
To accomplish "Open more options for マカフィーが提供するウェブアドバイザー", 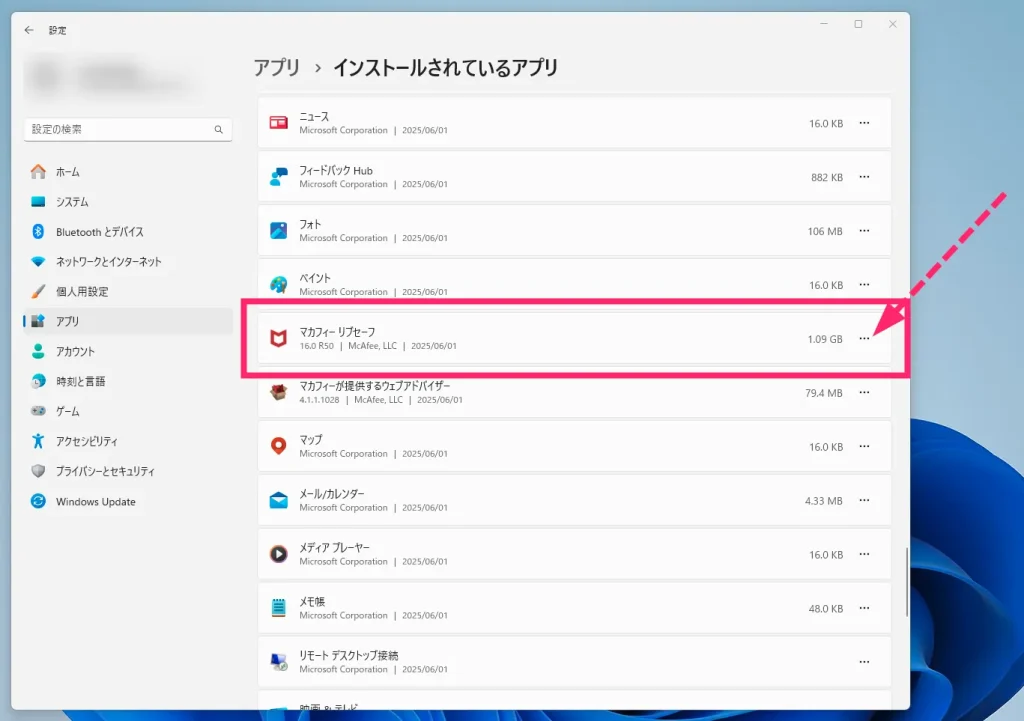I will [x=865, y=393].
